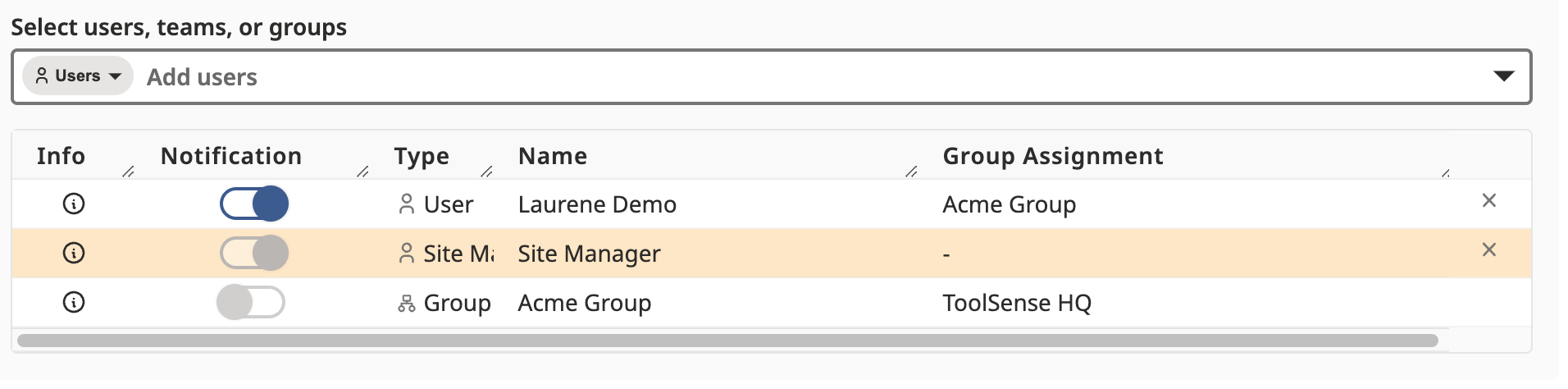Click the group icon beside Acme Group

click(406, 304)
